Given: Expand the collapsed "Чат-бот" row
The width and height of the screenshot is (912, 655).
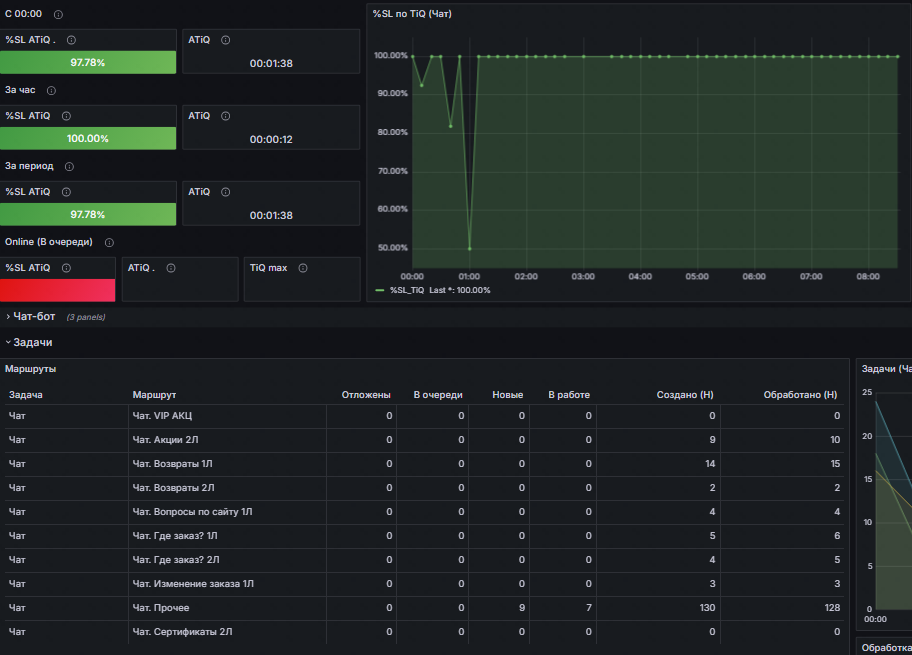Looking at the screenshot, I should coord(33,317).
